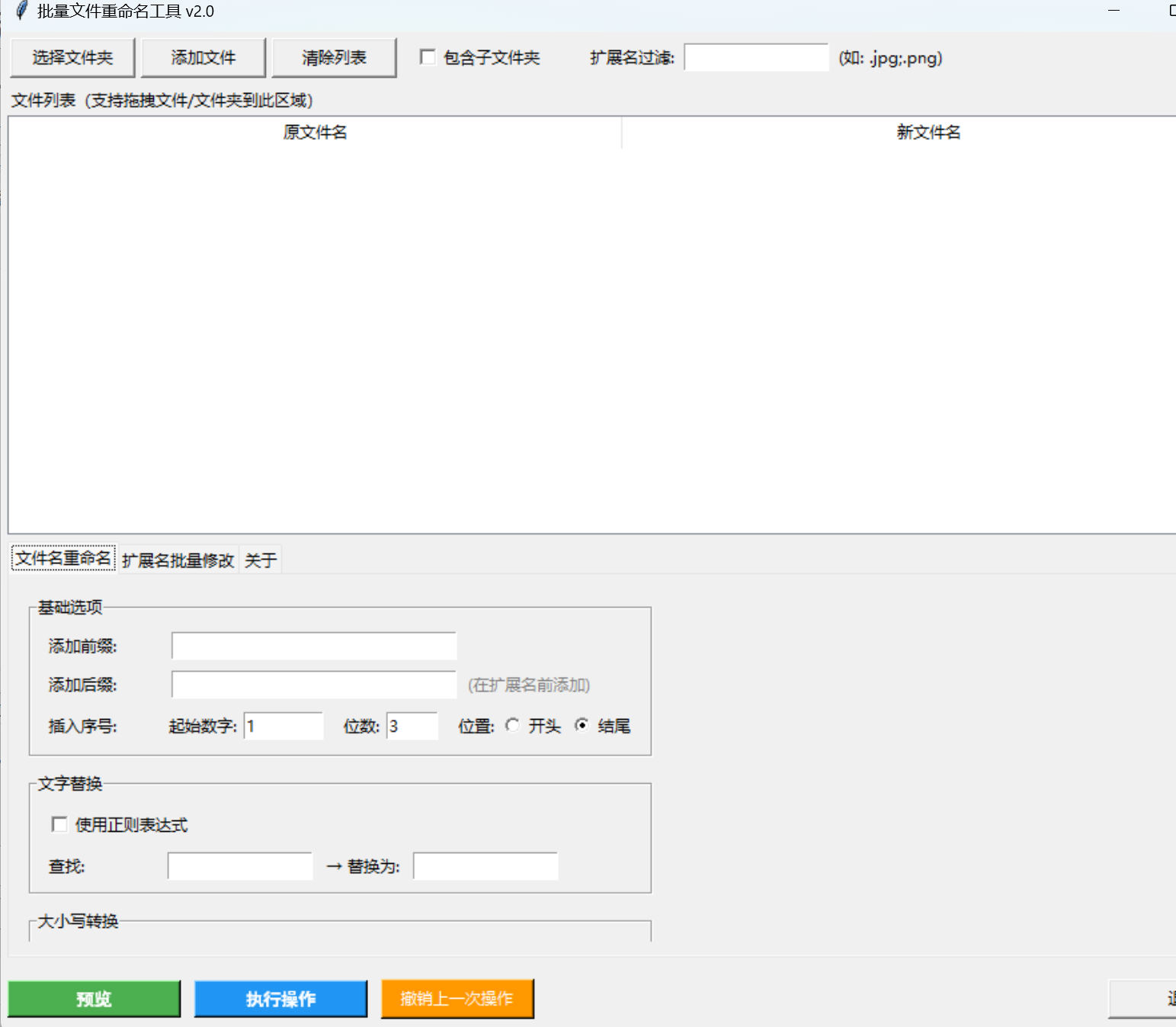
Task: Click the 新文件名 column header
Action: tap(928, 133)
